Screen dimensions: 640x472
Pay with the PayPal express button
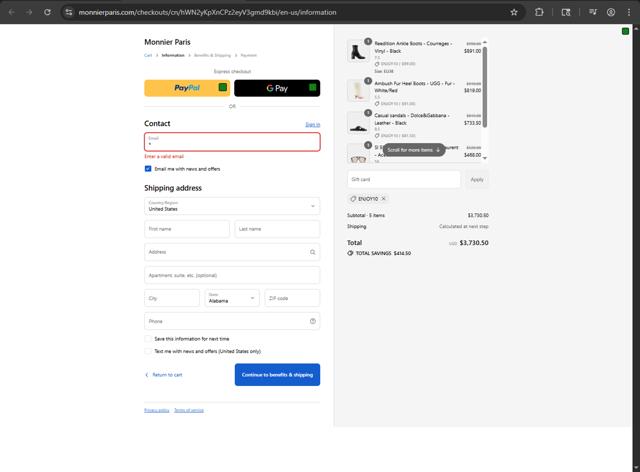187,88
